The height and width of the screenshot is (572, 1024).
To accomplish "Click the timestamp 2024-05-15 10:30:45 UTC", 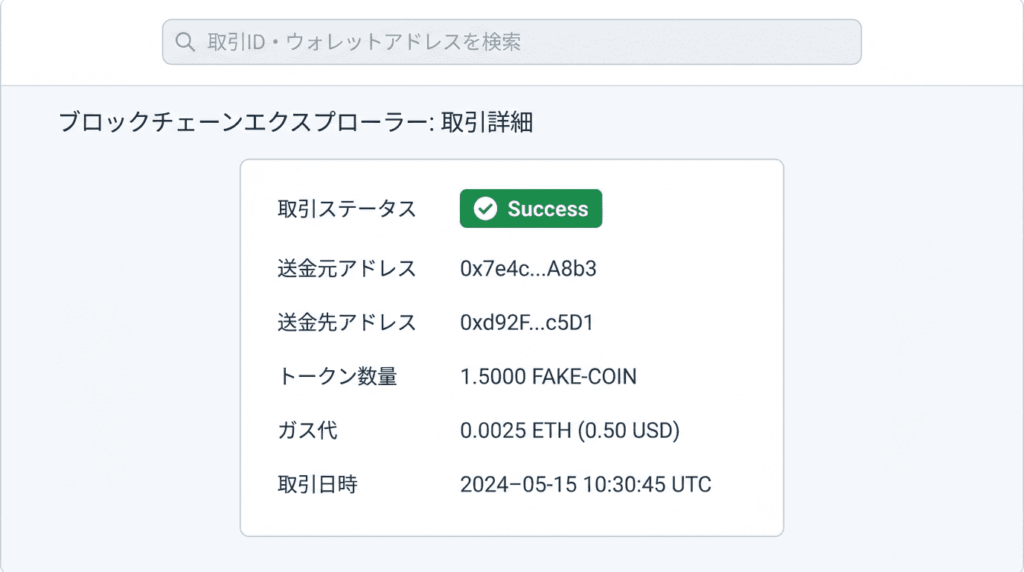I will pyautogui.click(x=585, y=485).
